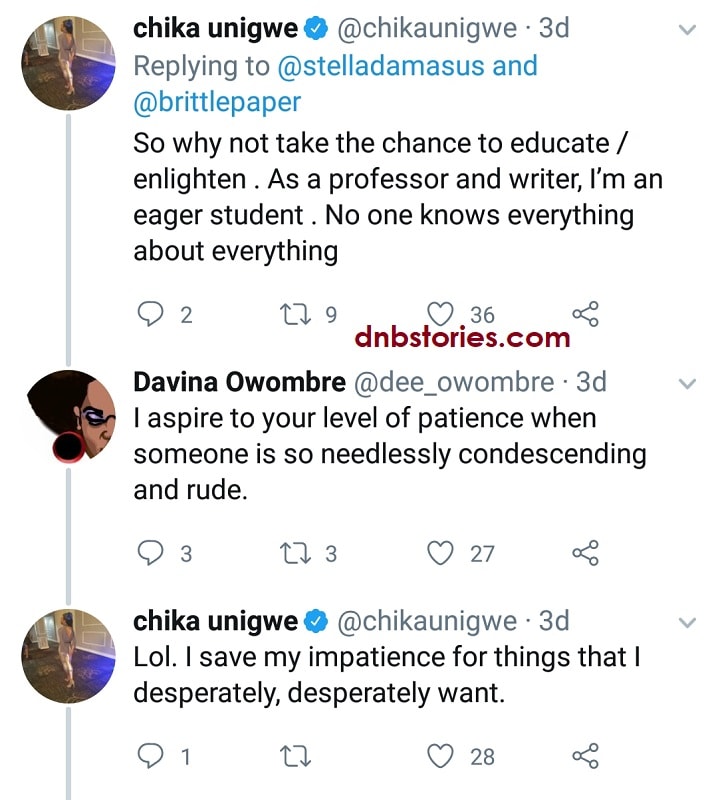The width and height of the screenshot is (718, 800).
Task: Reply to chika unigwe's first tweet
Action: [151, 314]
